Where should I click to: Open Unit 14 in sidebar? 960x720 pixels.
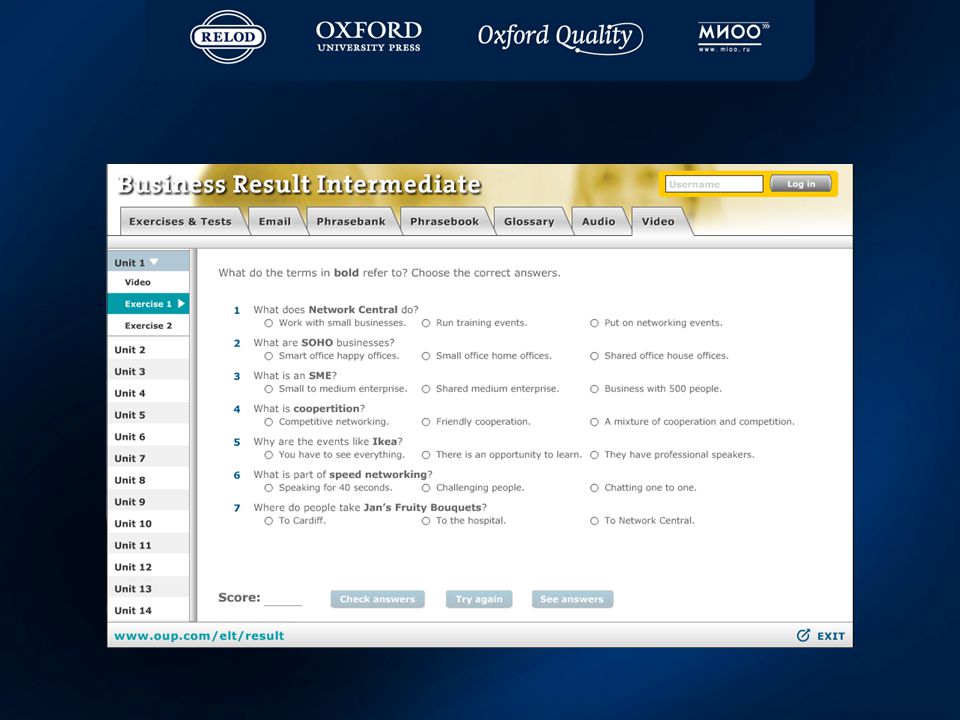tap(148, 610)
